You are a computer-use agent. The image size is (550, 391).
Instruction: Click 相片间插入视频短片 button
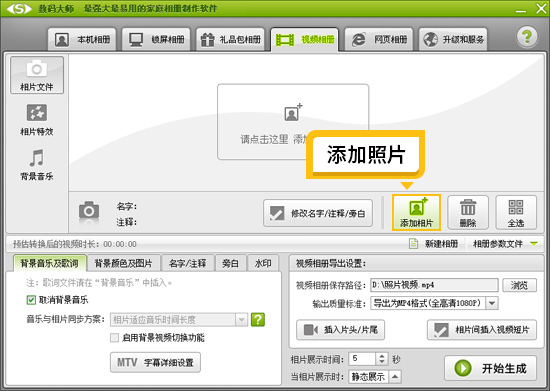click(482, 330)
